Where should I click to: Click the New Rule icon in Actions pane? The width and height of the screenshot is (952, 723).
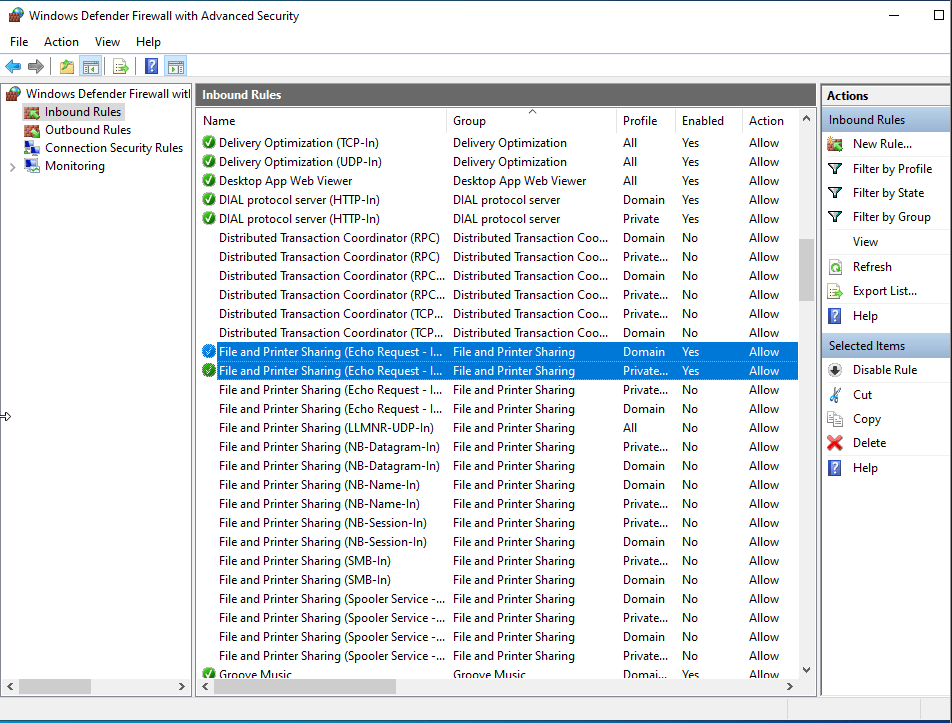pyautogui.click(x=835, y=144)
